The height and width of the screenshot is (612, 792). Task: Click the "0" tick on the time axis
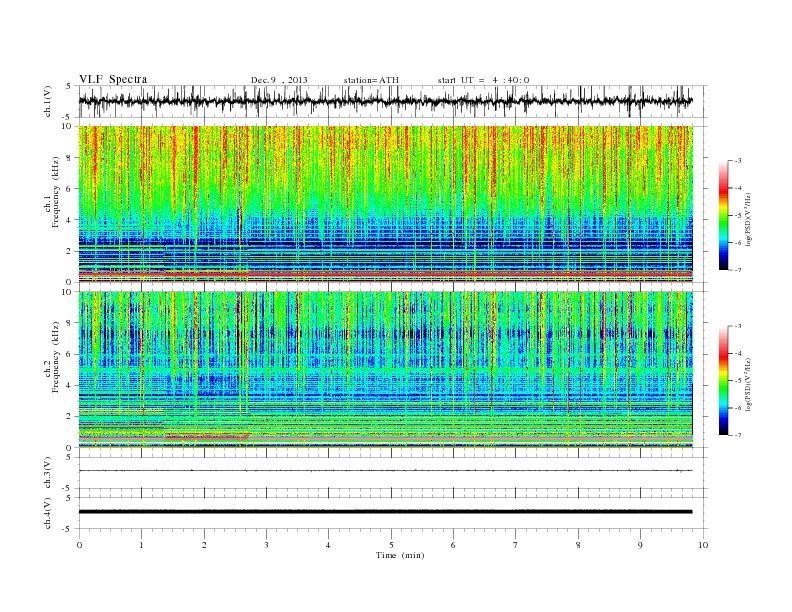click(79, 545)
